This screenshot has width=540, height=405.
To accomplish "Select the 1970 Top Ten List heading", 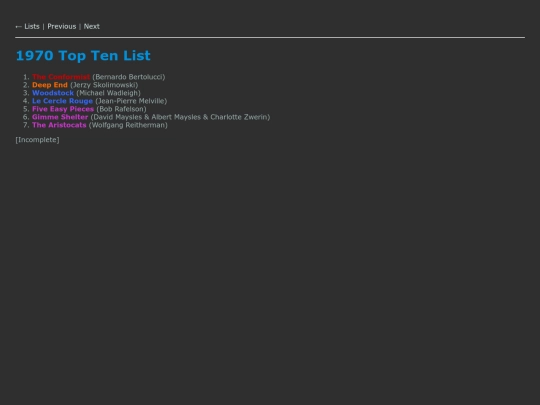I will (83, 55).
